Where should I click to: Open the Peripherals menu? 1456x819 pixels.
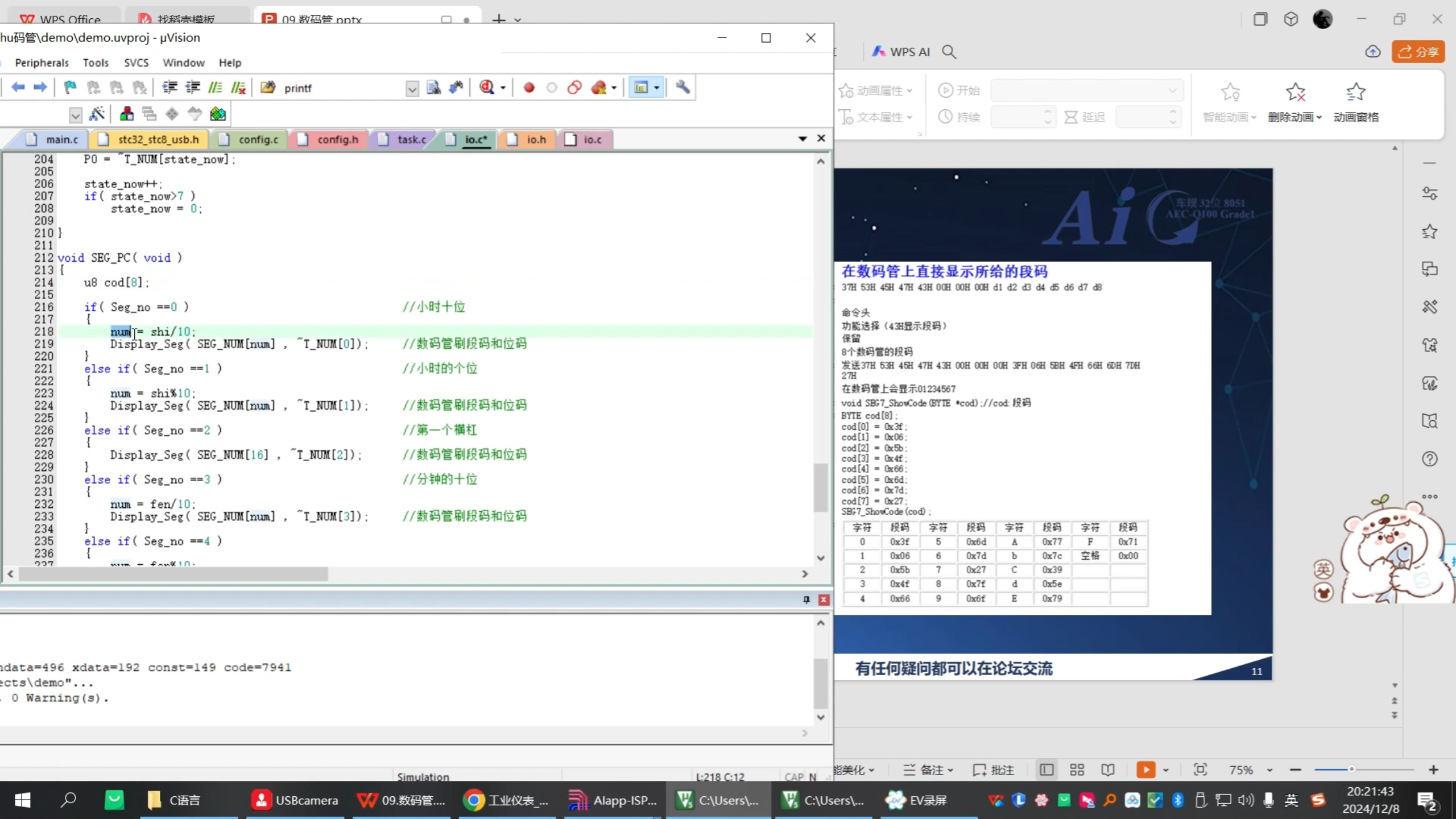coord(41,63)
